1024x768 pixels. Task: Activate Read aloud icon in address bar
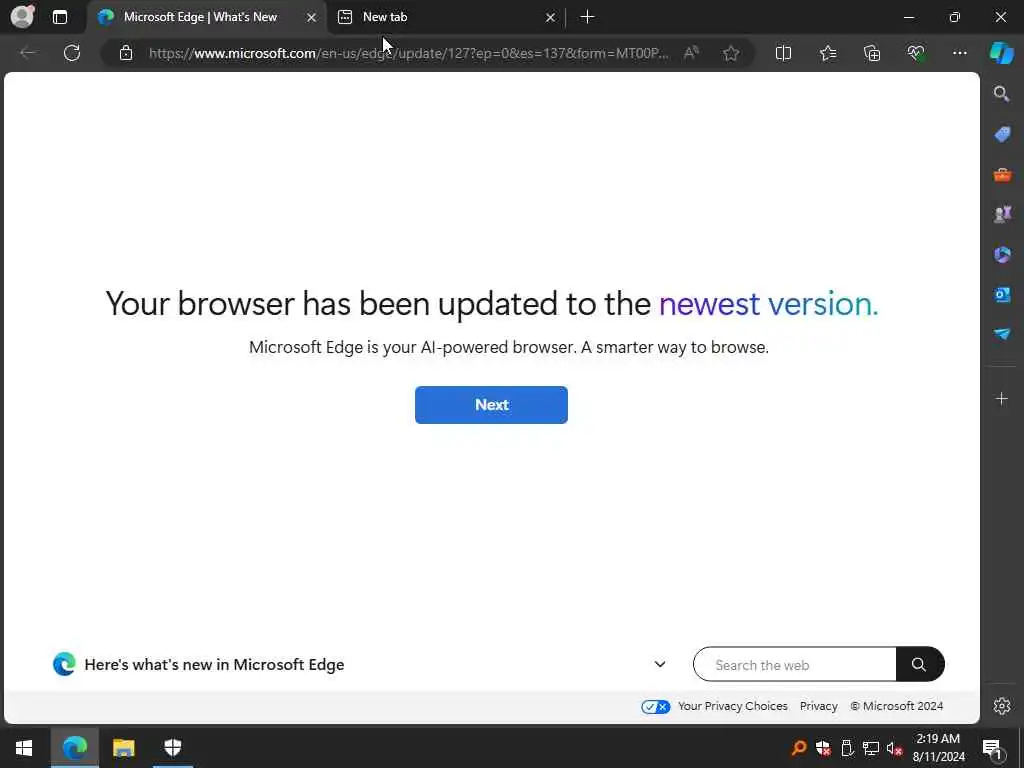tap(691, 53)
